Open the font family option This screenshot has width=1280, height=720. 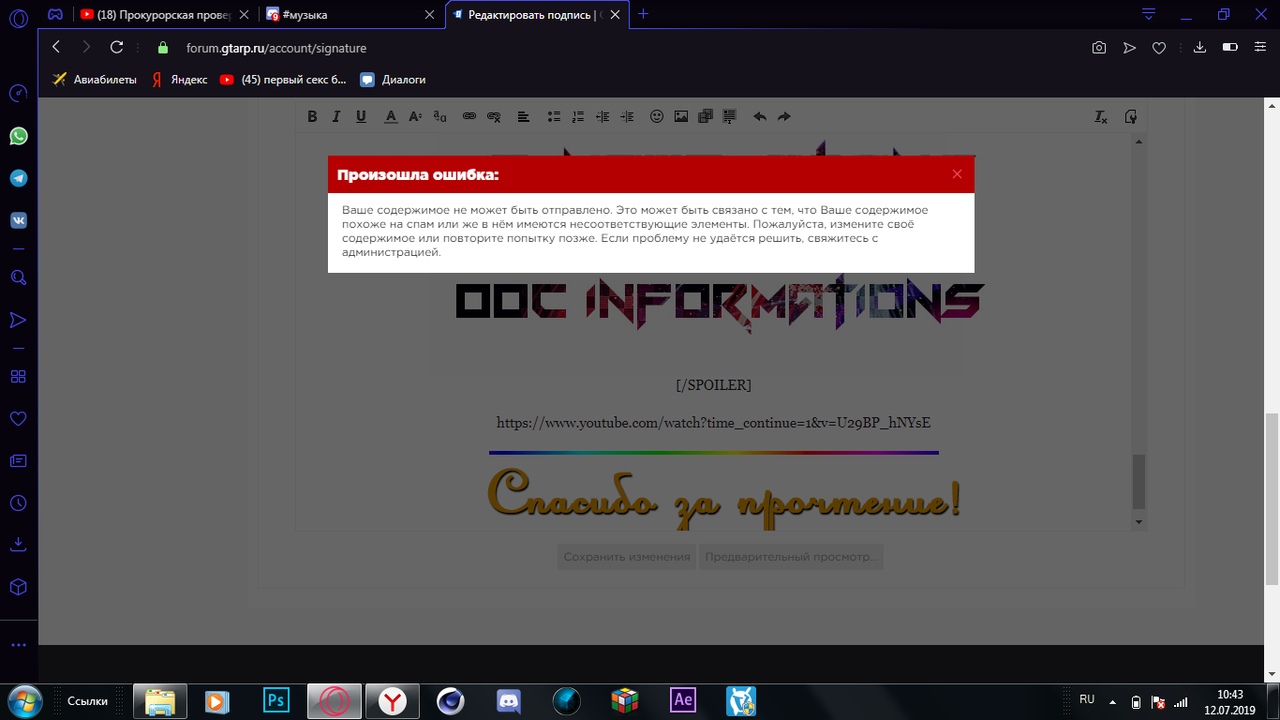pyautogui.click(x=440, y=117)
